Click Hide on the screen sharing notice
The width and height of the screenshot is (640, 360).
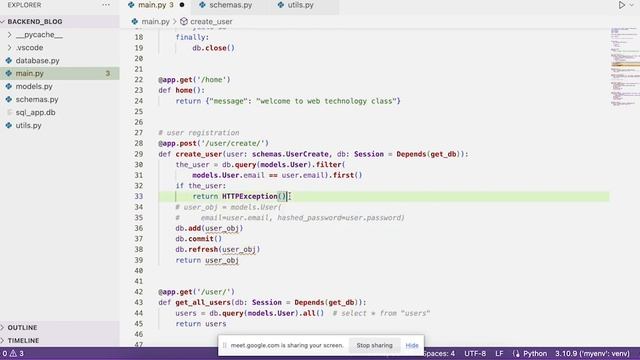412,345
